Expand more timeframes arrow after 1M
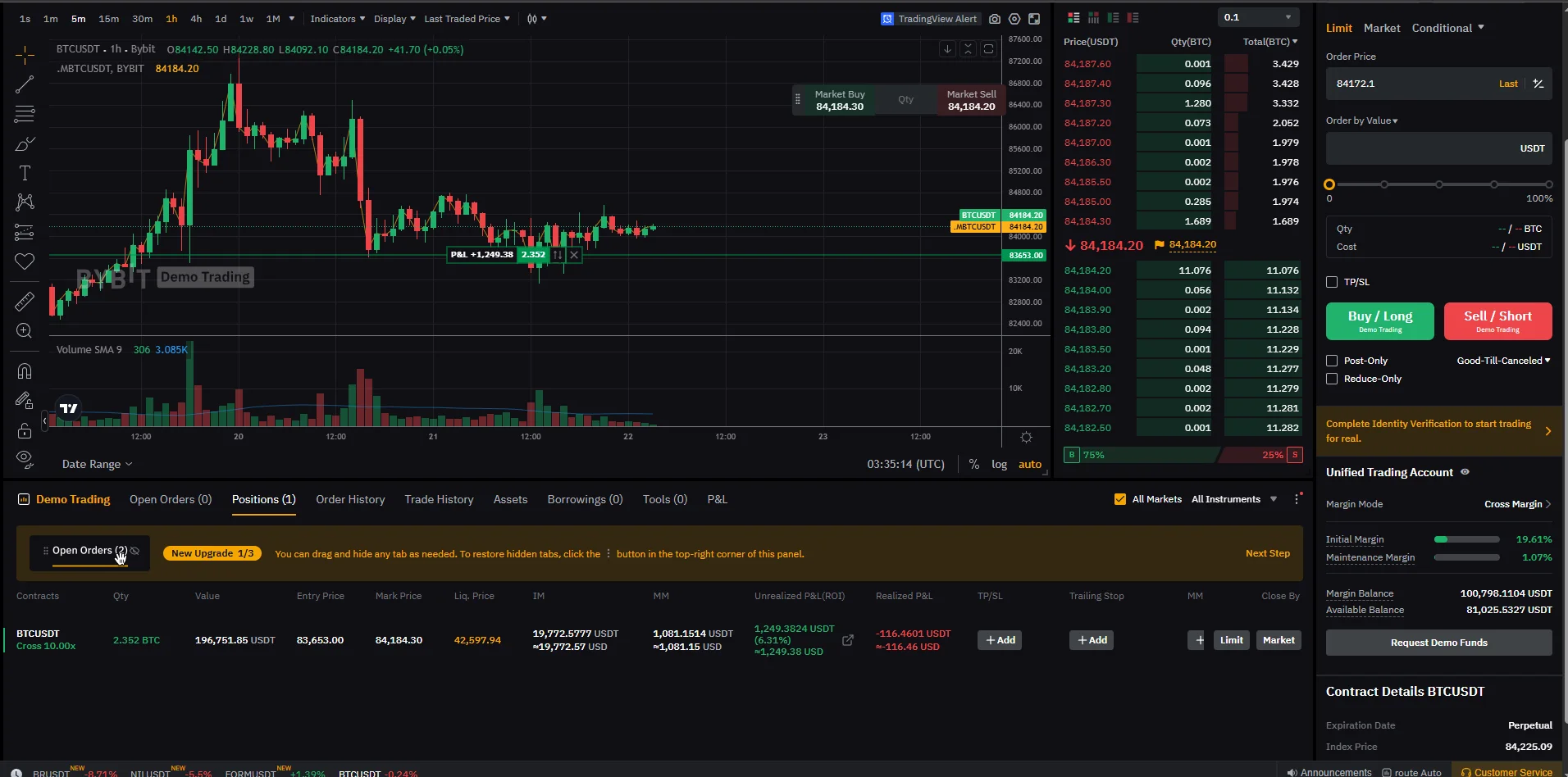Screen dimensions: 1568x777 pos(292,19)
